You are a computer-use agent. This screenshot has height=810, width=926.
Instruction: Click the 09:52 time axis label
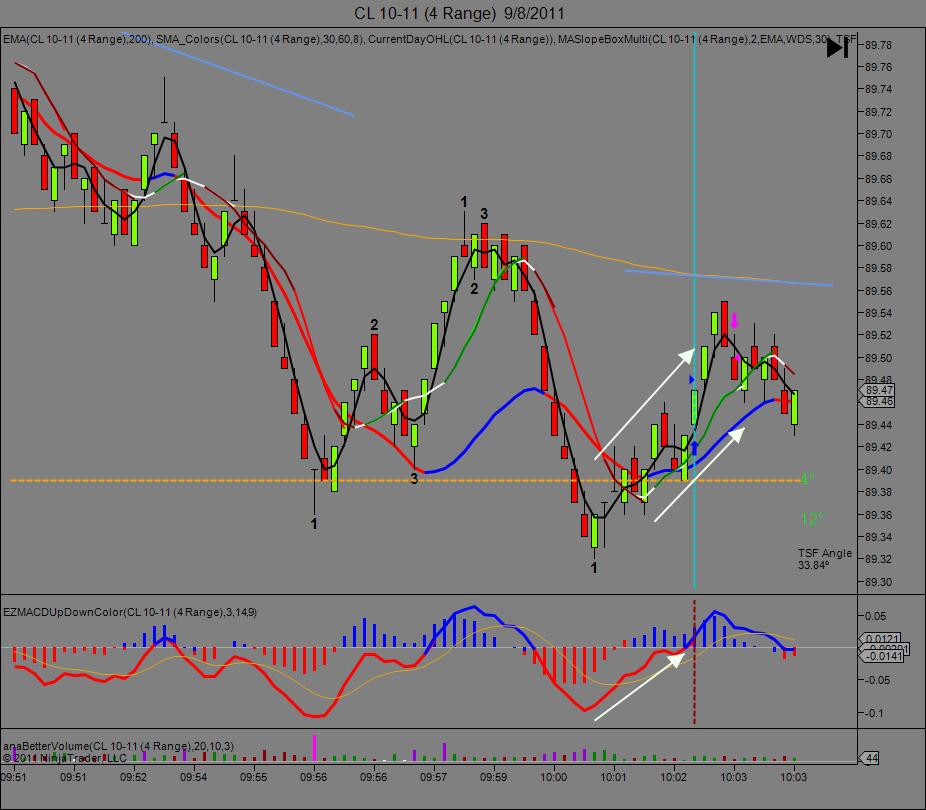(x=133, y=777)
